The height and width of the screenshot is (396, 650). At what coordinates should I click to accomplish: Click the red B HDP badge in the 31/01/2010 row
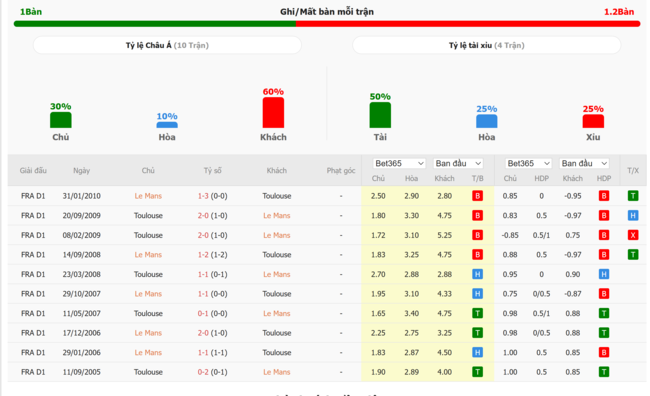pyautogui.click(x=604, y=196)
